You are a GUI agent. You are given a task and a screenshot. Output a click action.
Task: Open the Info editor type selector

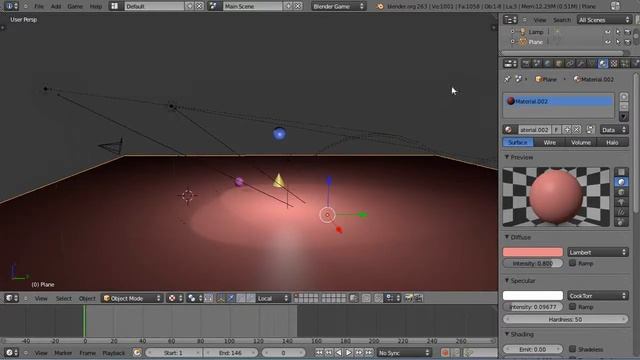point(11,6)
